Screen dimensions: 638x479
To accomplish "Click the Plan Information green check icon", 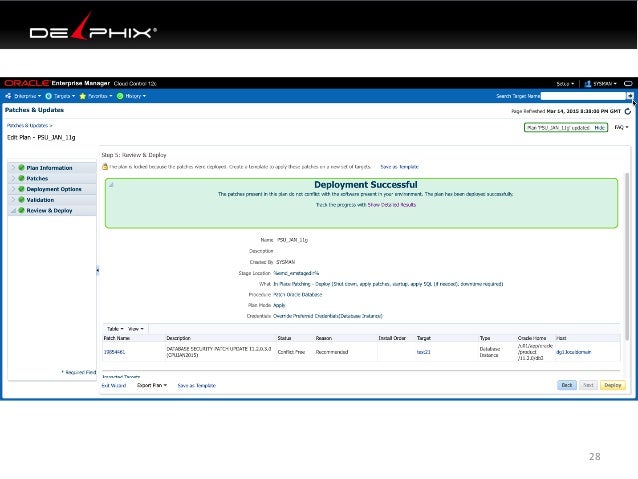I will click(21, 168).
